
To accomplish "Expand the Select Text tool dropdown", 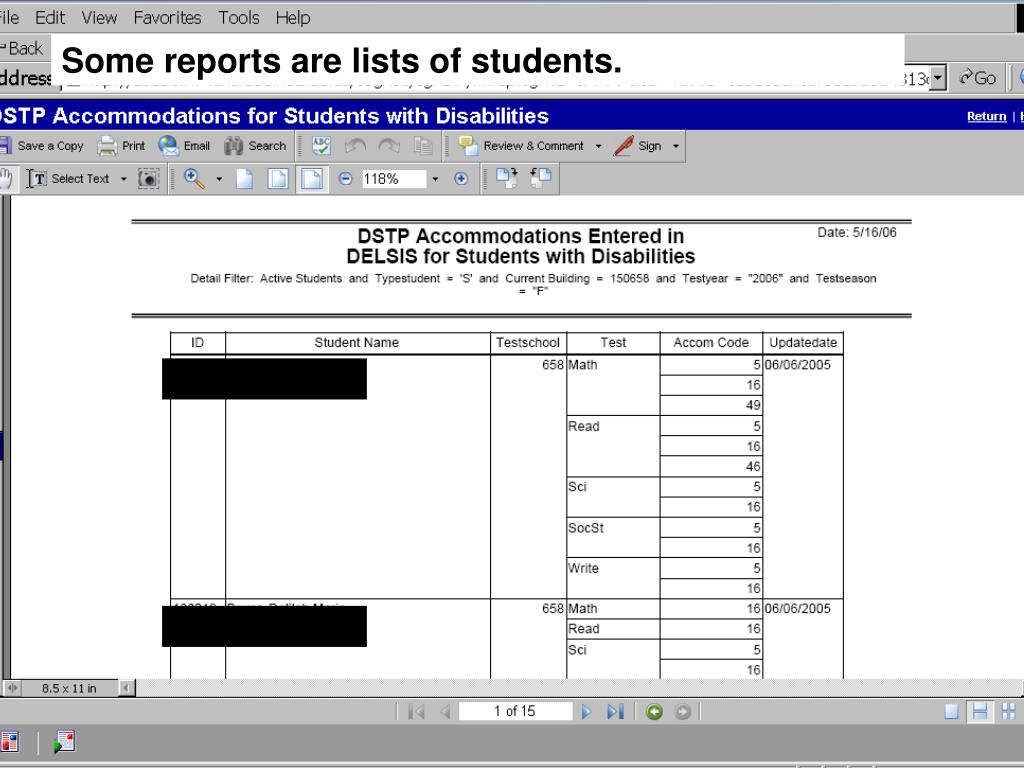I will tap(124, 179).
